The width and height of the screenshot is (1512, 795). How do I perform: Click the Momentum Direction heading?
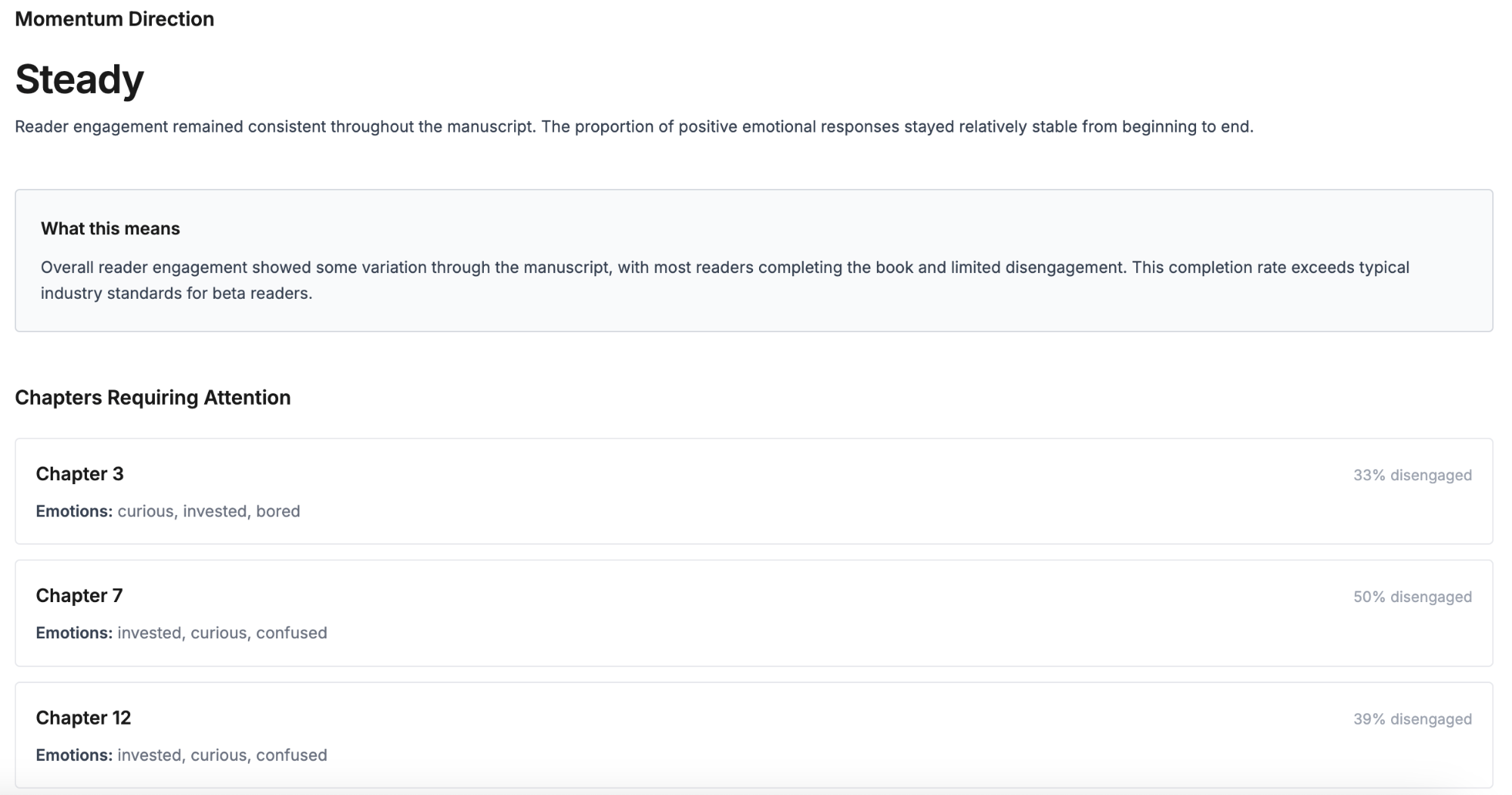(x=114, y=19)
